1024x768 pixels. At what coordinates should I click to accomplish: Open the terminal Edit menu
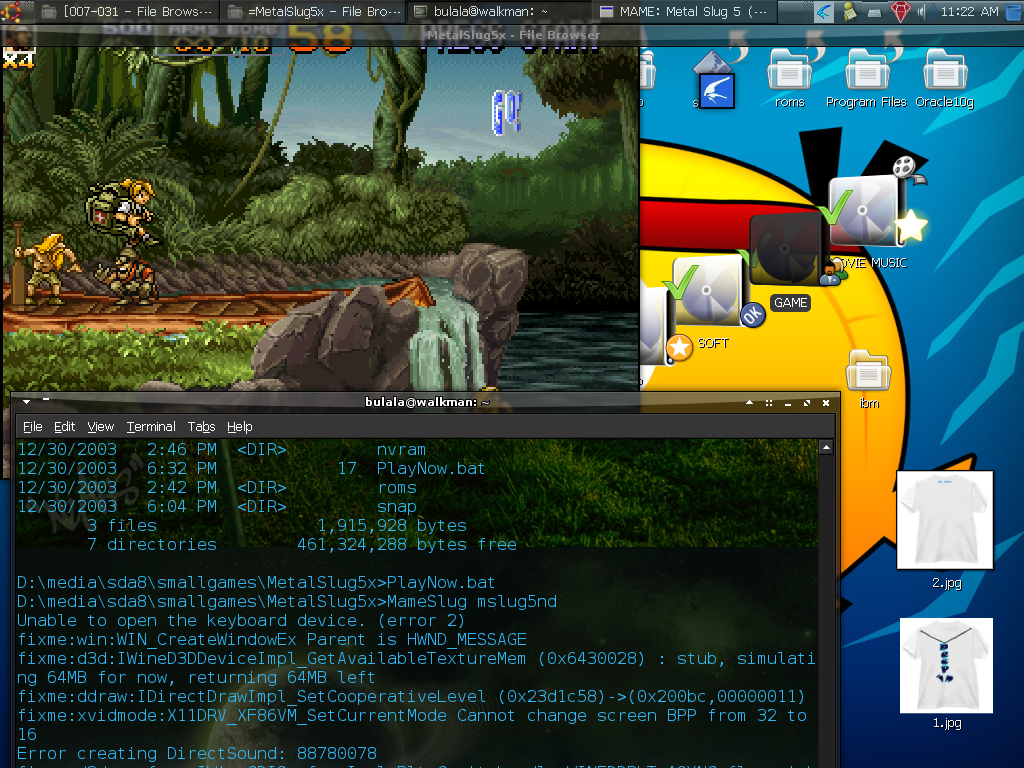[x=64, y=426]
